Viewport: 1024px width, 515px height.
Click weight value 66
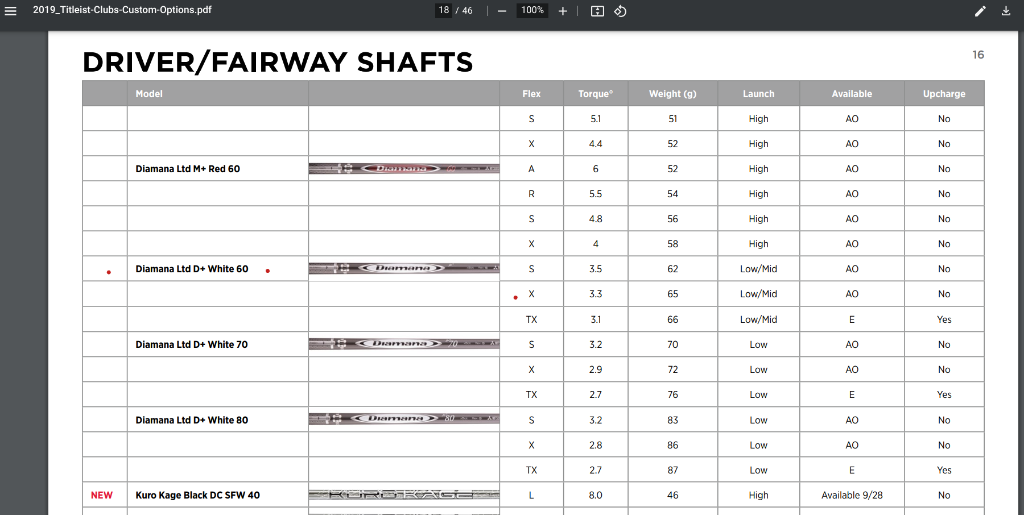point(673,319)
